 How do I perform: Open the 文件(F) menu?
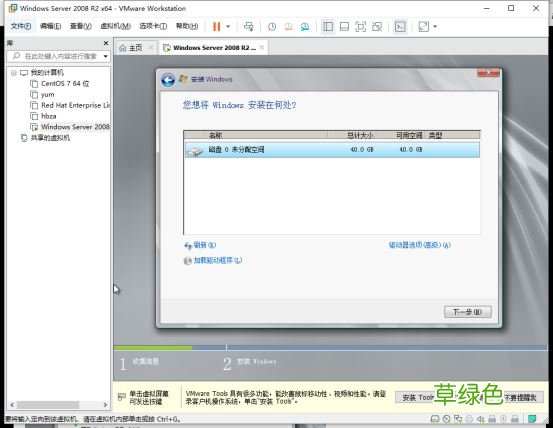tap(21, 26)
